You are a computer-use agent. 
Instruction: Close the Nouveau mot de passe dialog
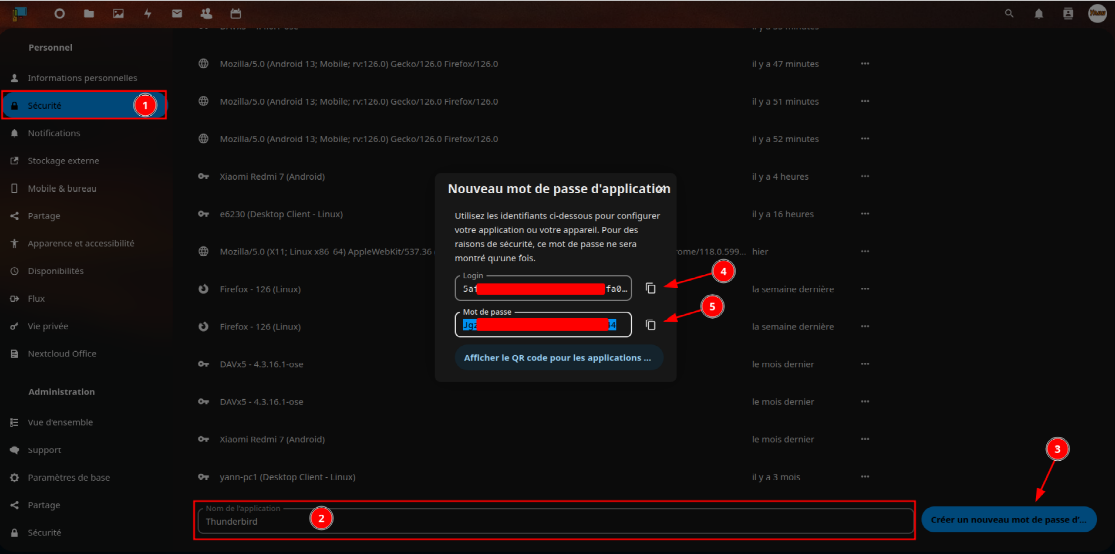[661, 188]
